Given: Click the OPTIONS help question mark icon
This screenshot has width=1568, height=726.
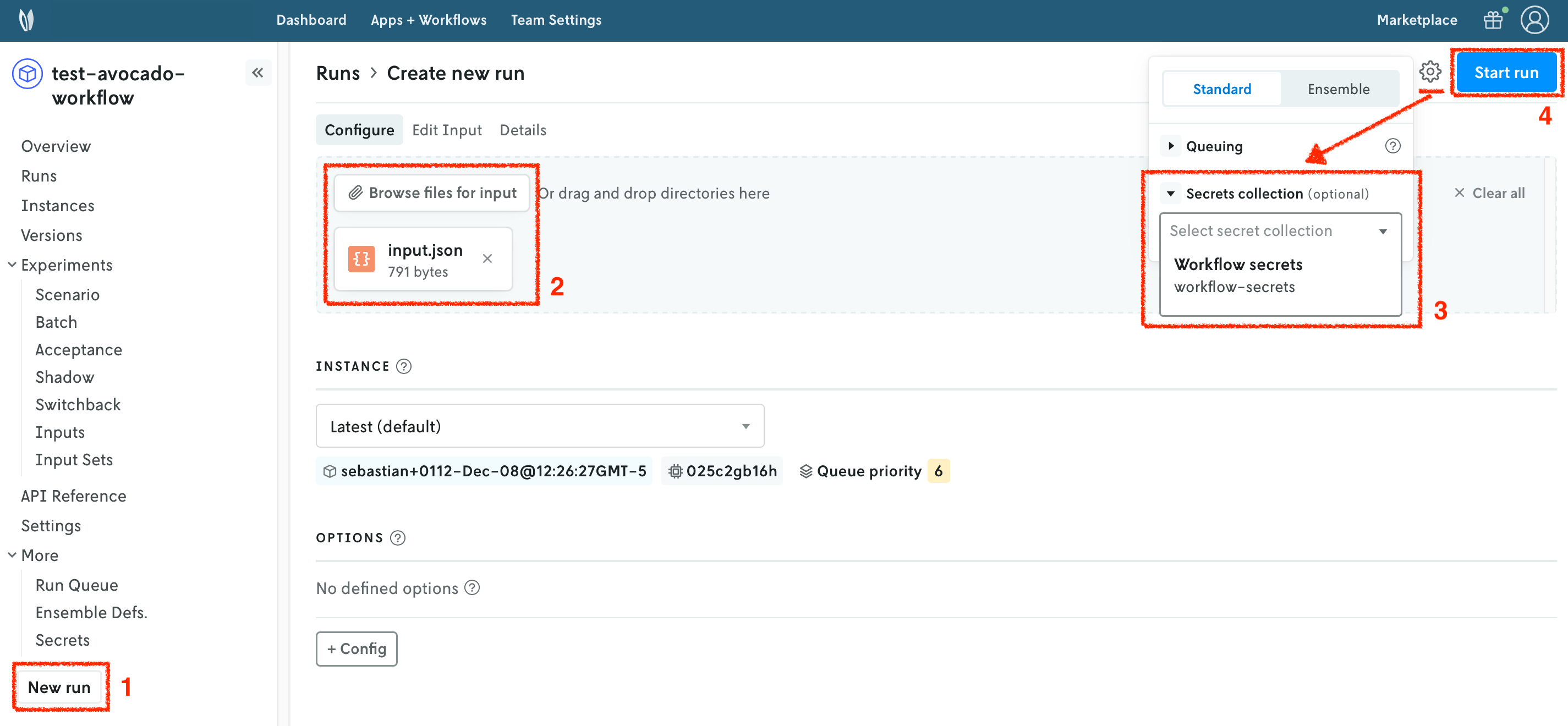Looking at the screenshot, I should (x=397, y=538).
